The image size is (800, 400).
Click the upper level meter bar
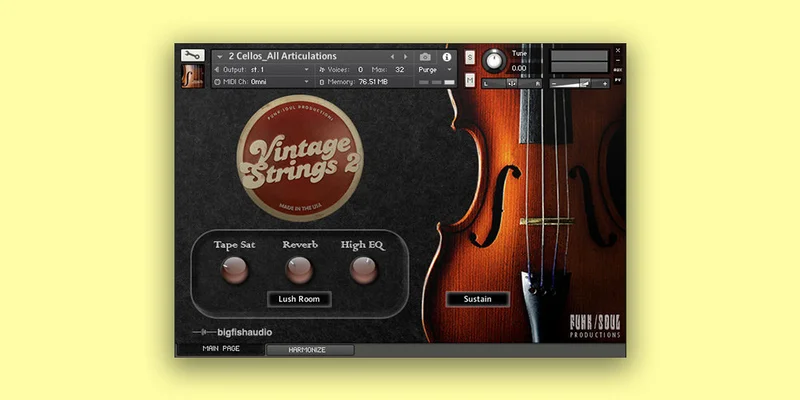580,56
